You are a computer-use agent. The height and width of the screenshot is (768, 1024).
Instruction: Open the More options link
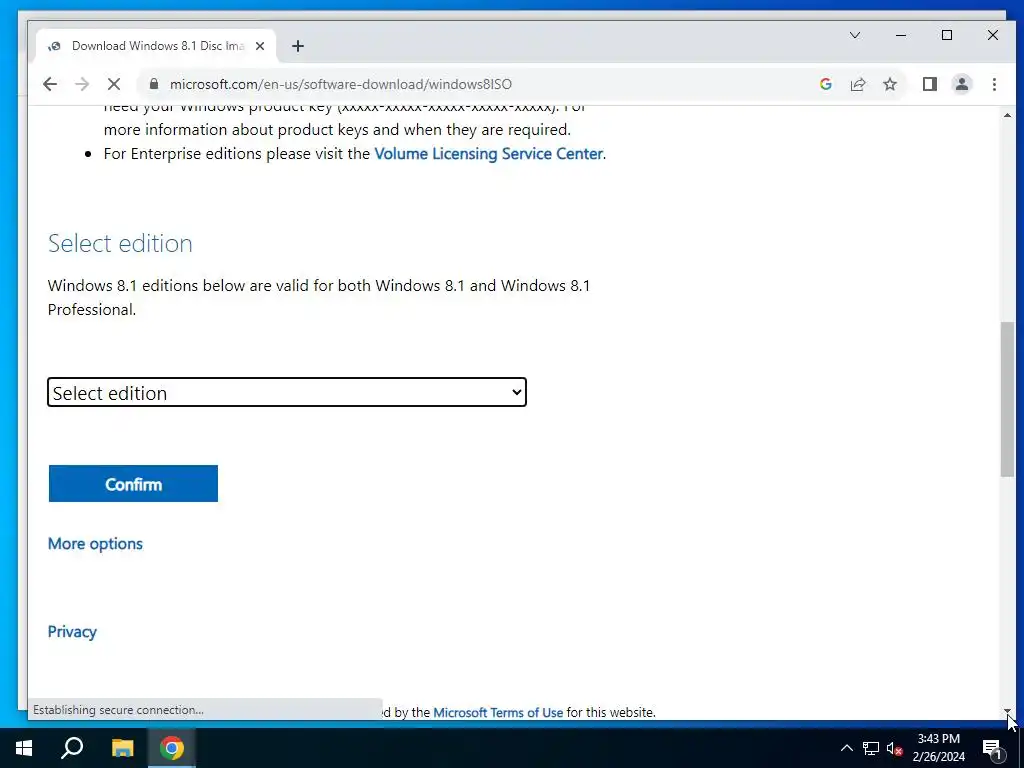point(95,544)
